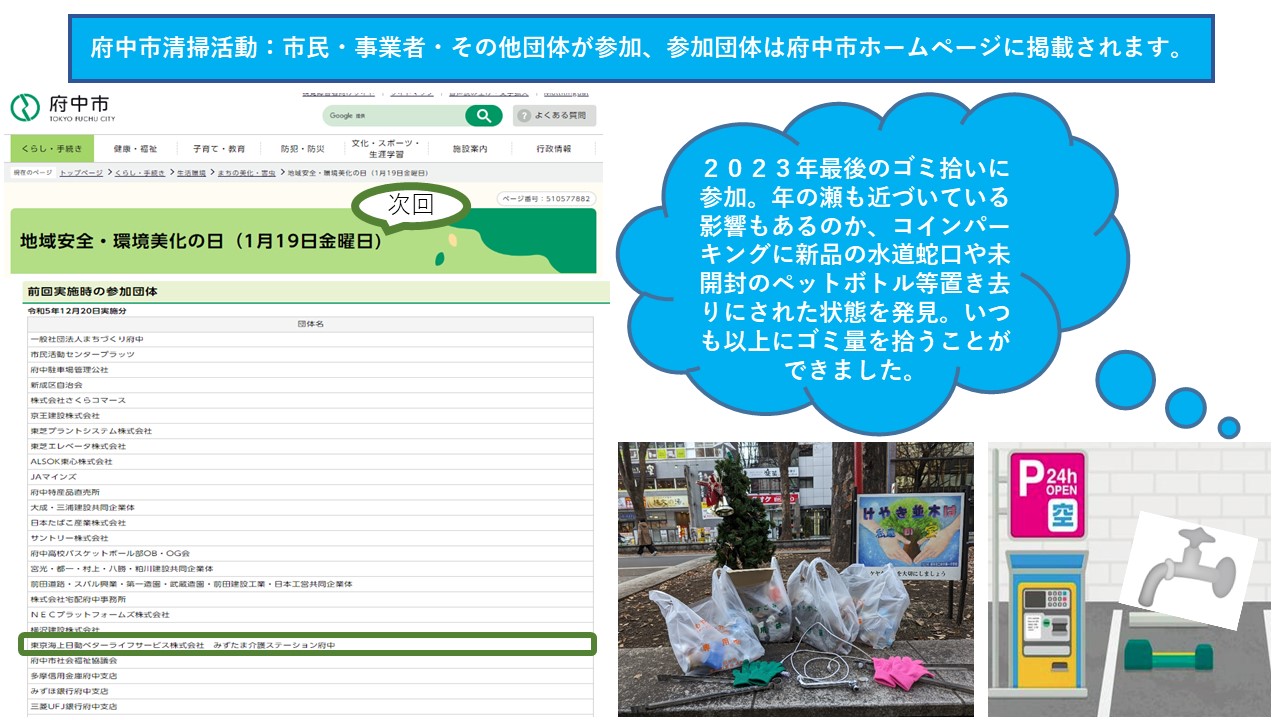Click the Fuchu City logo emblem
Image resolution: width=1280 pixels, height=720 pixels.
tap(25, 108)
